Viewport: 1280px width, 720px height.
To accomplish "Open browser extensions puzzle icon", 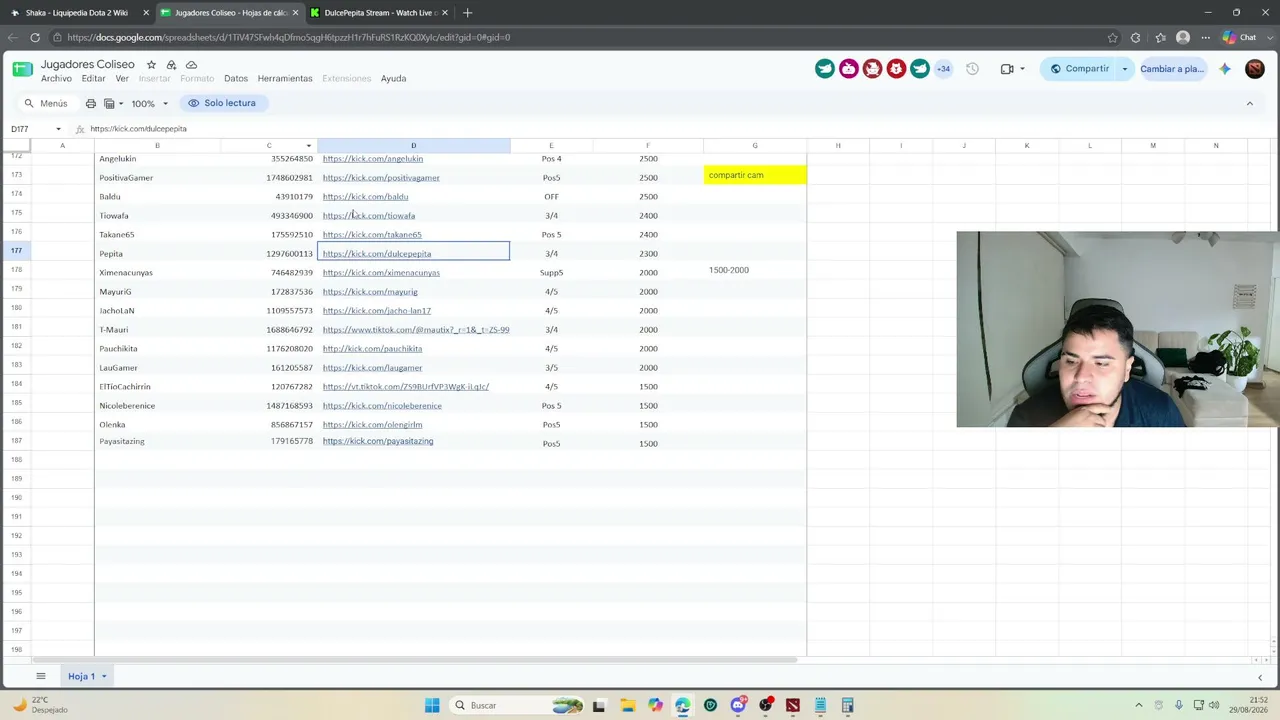I will click(1135, 37).
